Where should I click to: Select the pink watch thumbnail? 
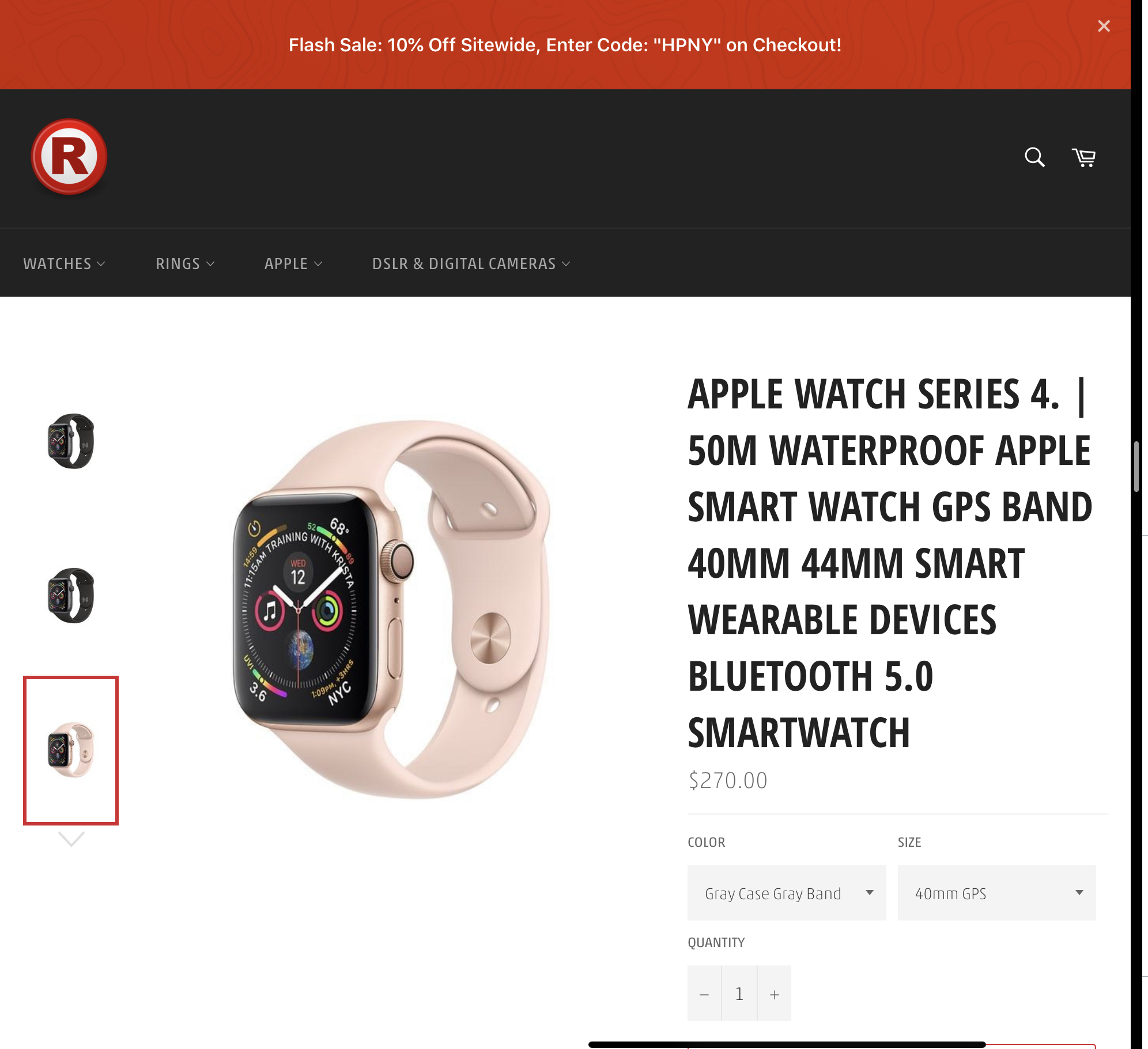tap(71, 750)
